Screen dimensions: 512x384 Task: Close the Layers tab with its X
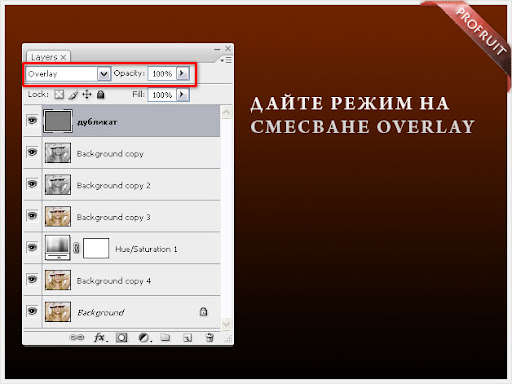click(x=63, y=57)
